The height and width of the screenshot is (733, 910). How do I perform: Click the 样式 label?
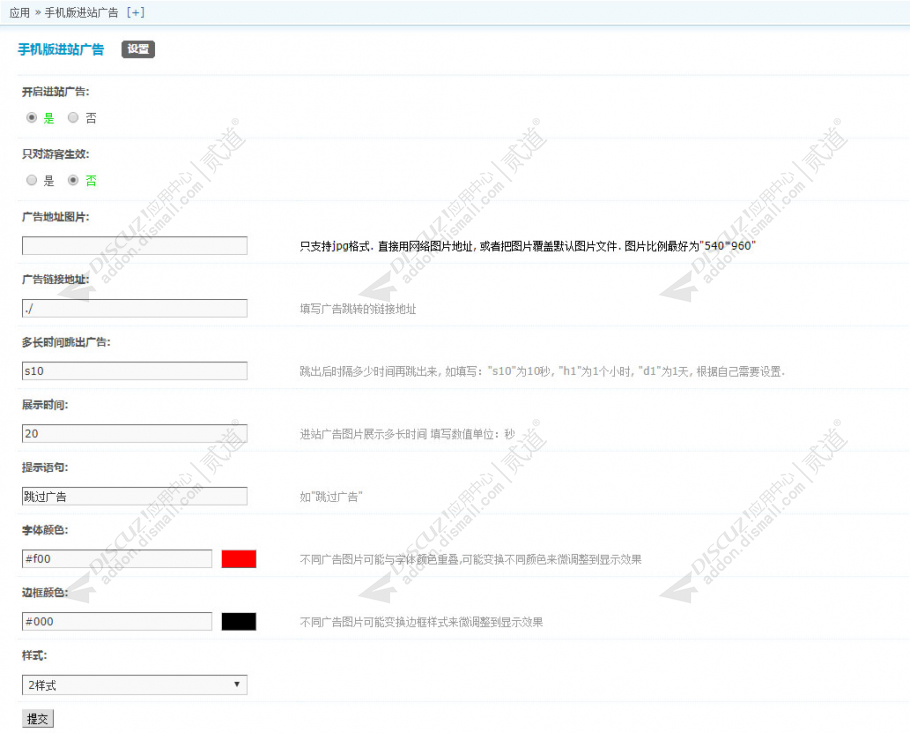click(x=34, y=656)
